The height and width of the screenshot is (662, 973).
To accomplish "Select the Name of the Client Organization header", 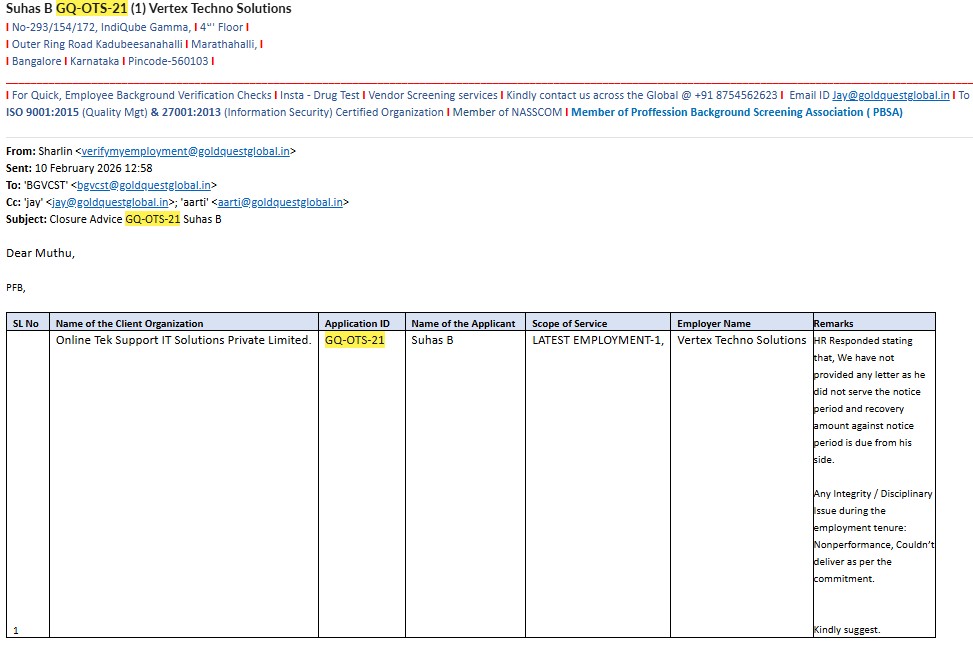I will (184, 322).
